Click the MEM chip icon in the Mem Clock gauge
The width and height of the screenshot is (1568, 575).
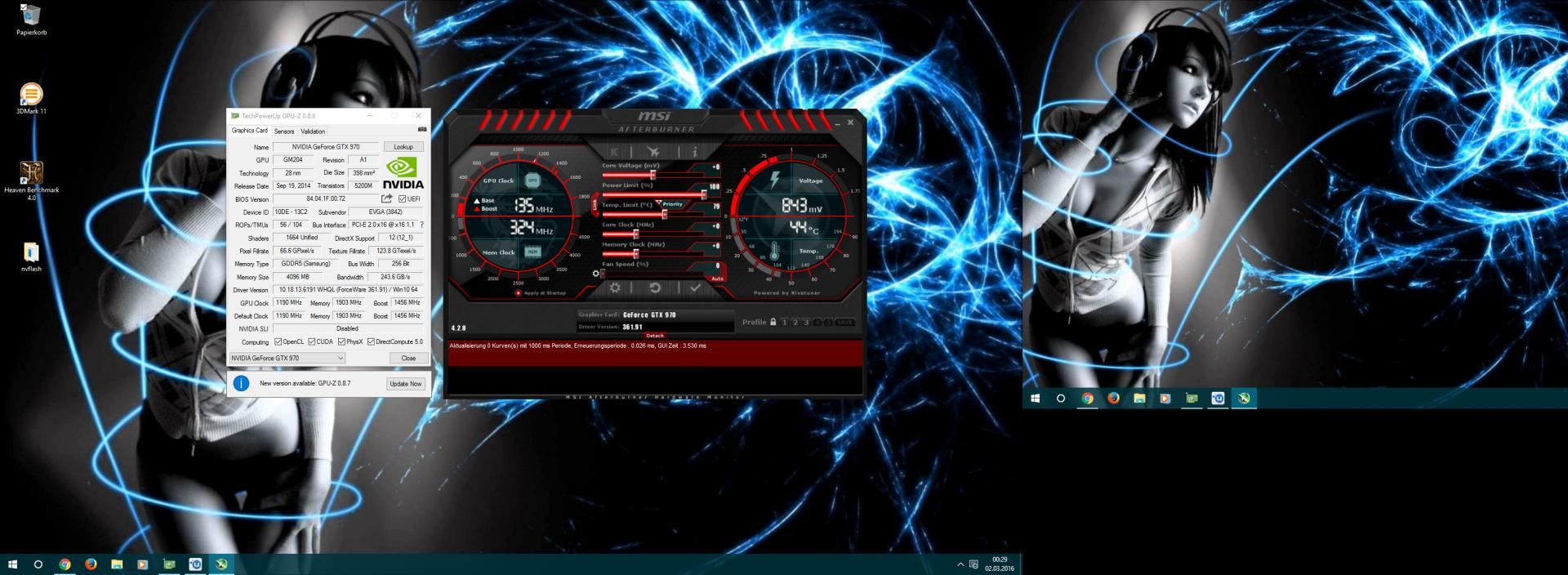[532, 252]
